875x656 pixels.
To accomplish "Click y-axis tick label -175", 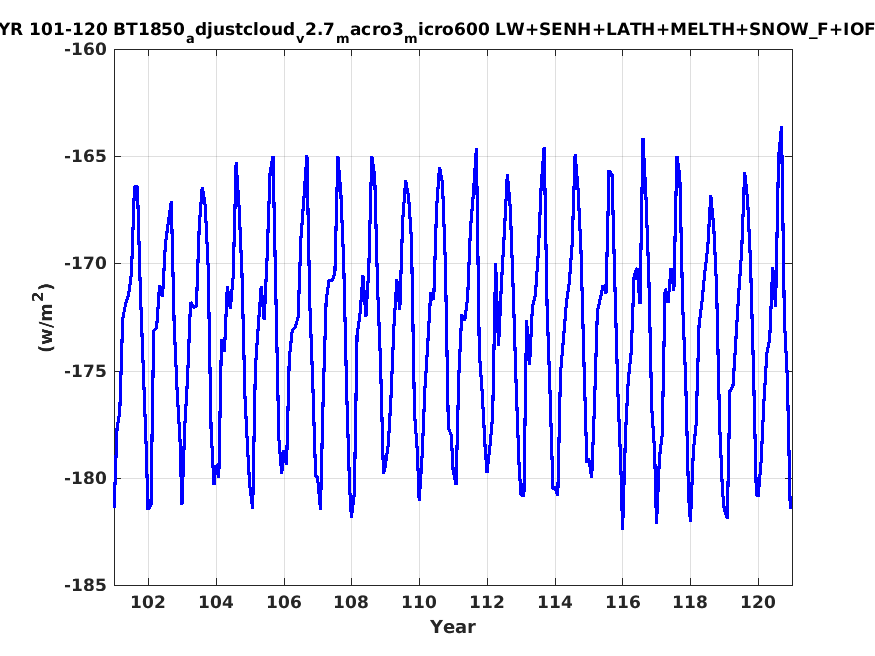I will [85, 371].
